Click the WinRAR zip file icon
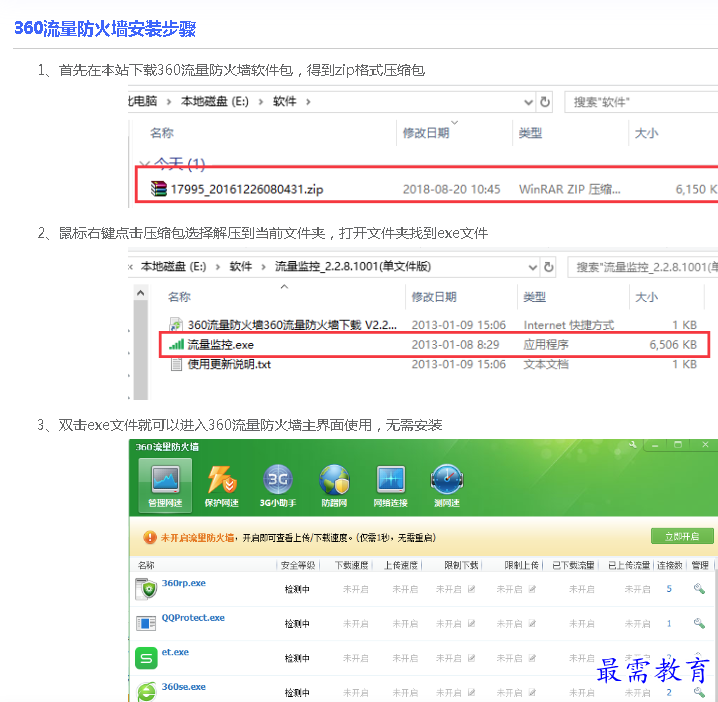718x702 pixels. [159, 188]
